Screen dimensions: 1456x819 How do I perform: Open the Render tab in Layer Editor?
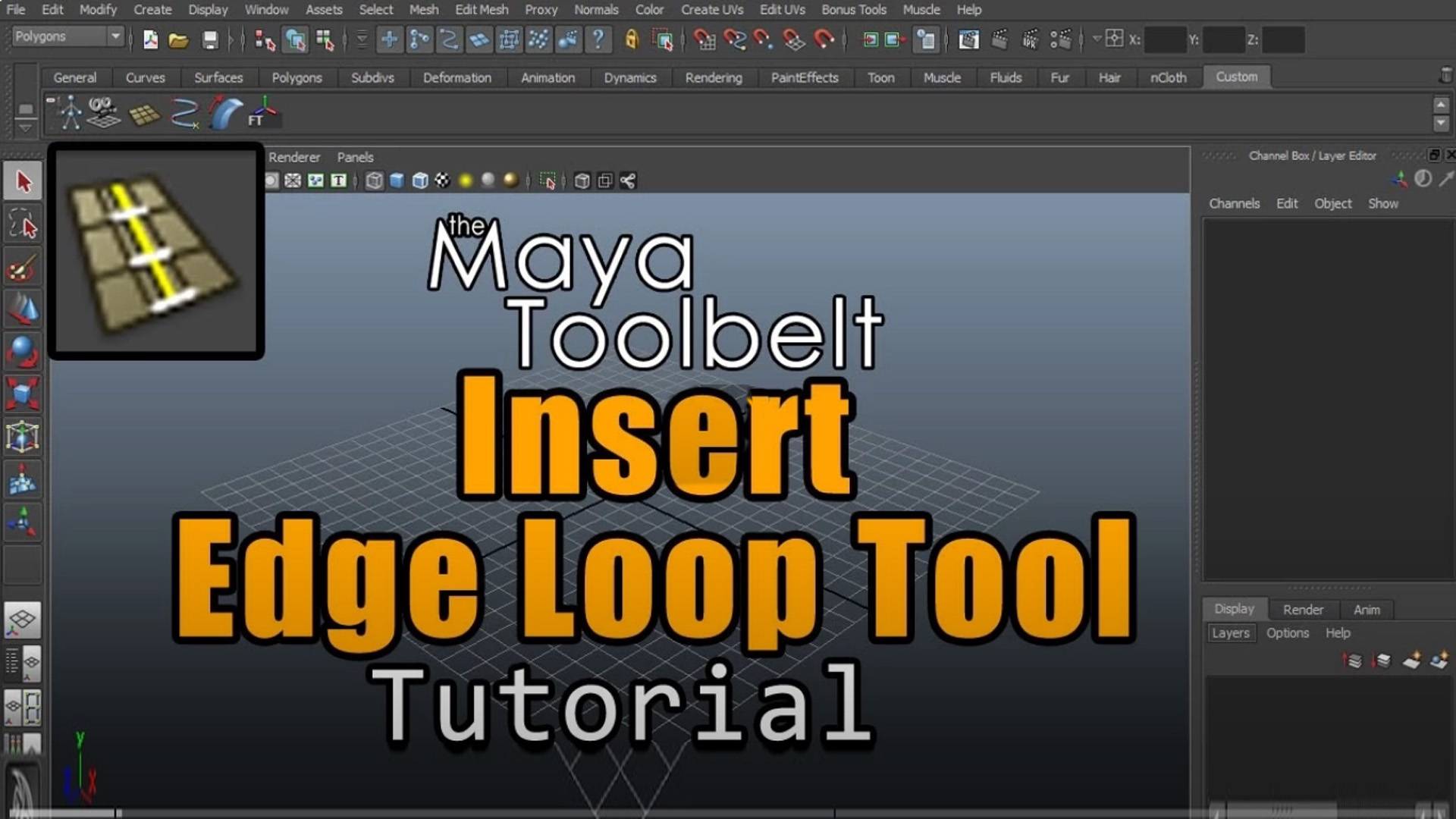pos(1303,610)
